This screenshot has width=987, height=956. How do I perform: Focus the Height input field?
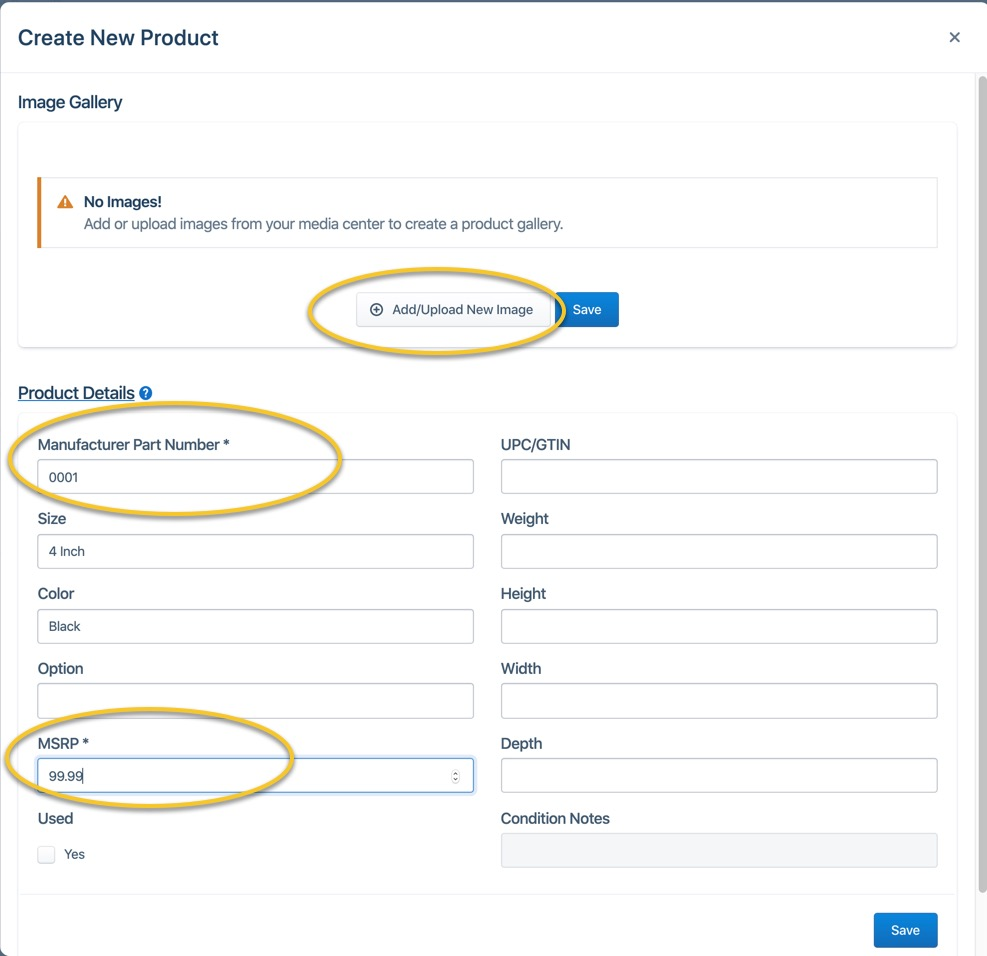coord(718,626)
